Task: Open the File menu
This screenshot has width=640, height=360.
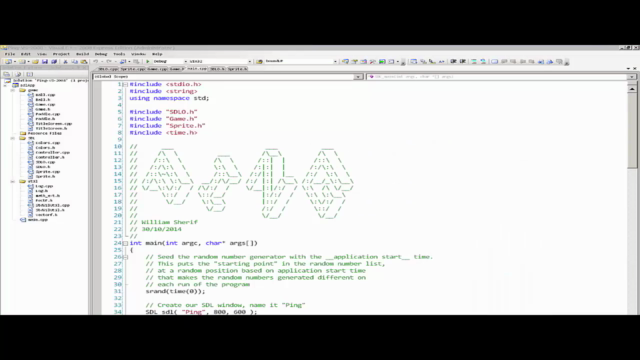Action: pos(10,54)
